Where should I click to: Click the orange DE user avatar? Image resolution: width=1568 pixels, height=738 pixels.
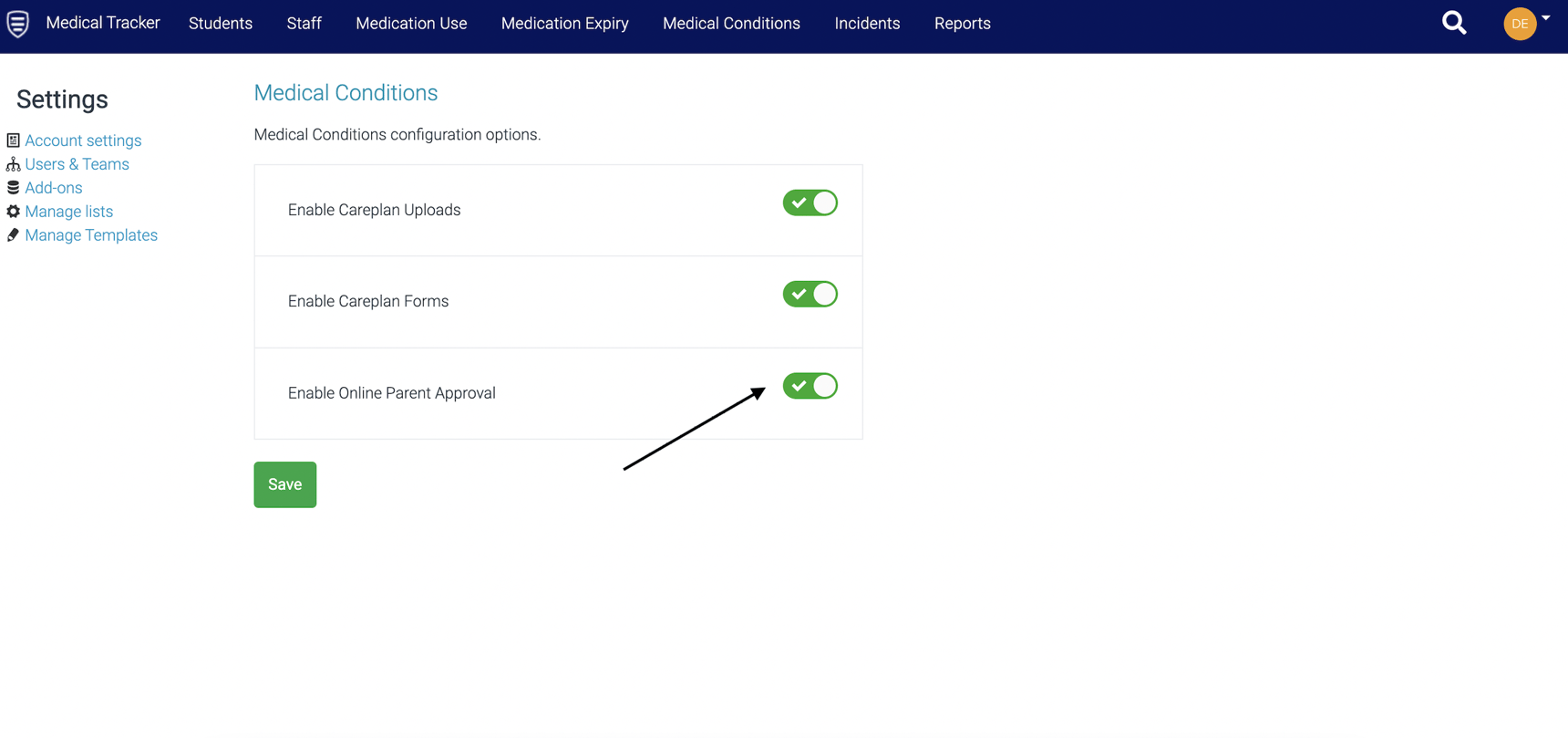tap(1519, 24)
